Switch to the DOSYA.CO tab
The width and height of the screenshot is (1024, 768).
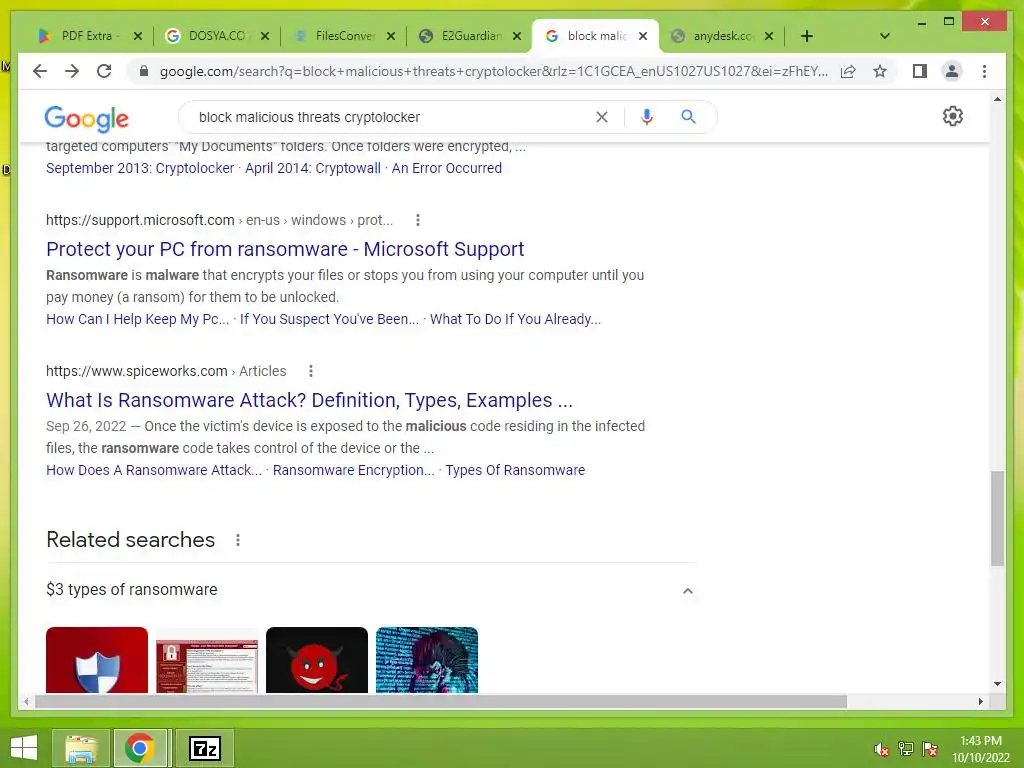(x=217, y=36)
